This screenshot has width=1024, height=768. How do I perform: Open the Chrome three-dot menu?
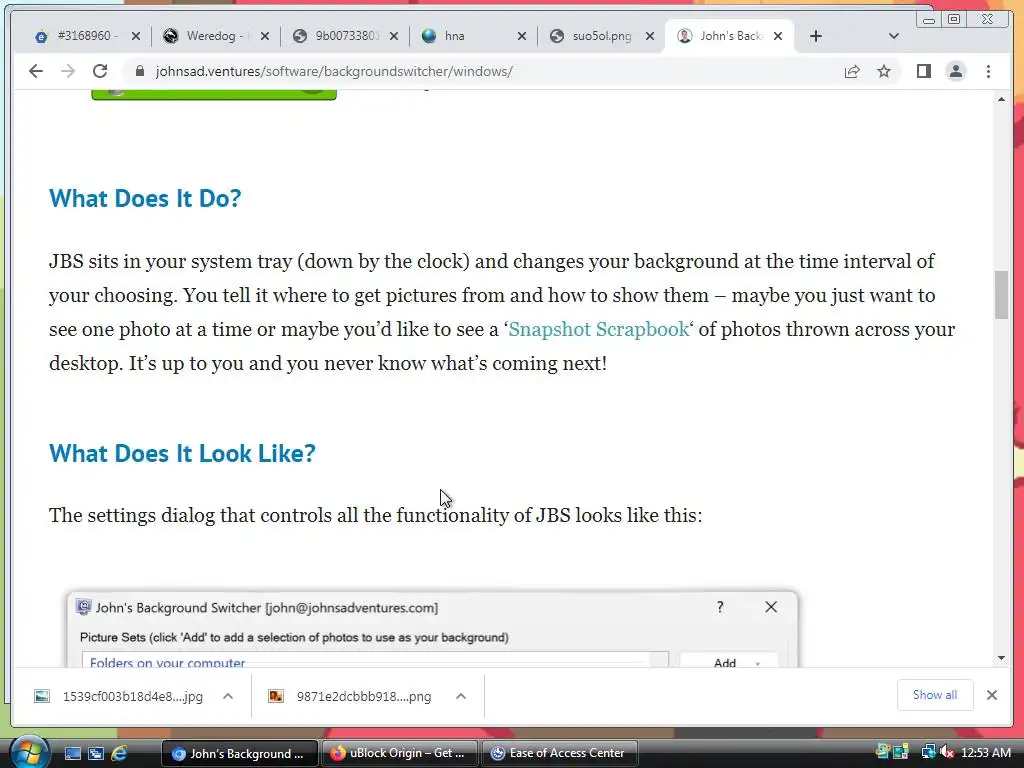pos(988,71)
